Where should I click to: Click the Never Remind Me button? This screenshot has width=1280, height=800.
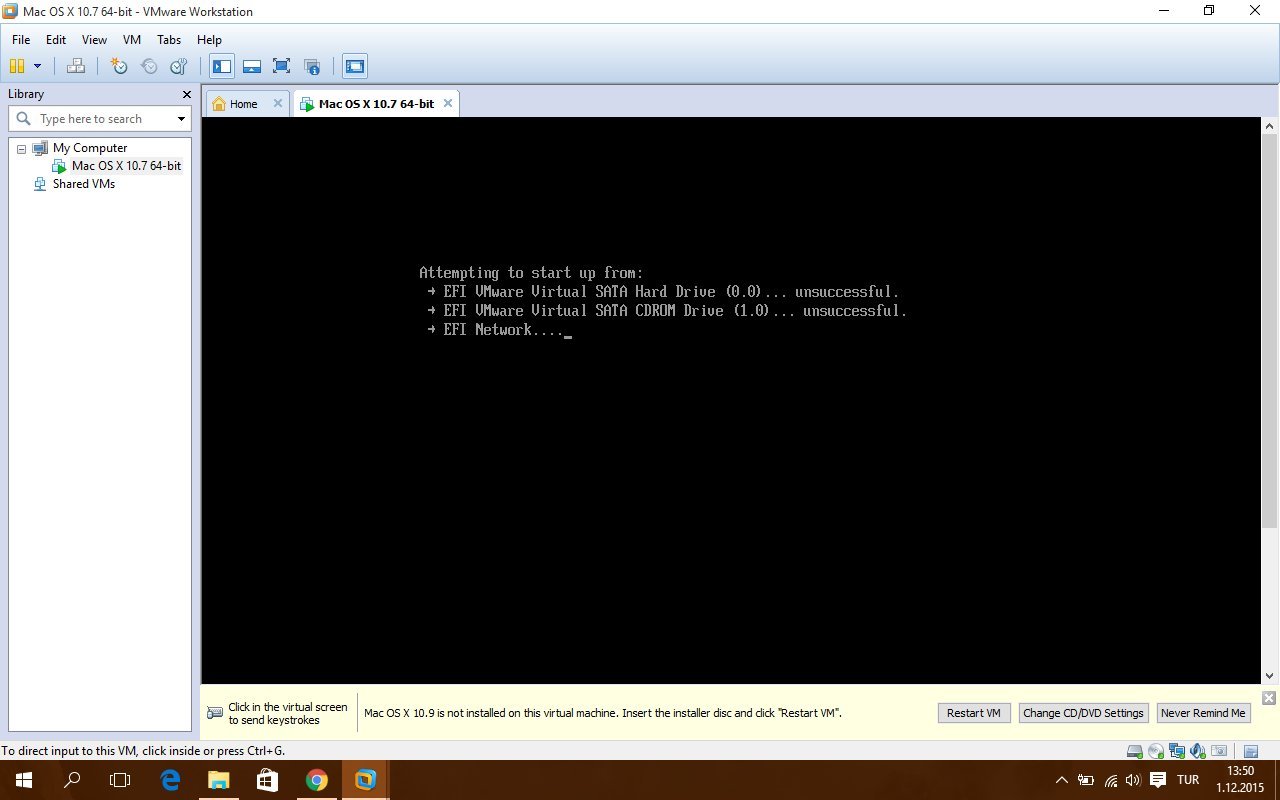[1203, 713]
